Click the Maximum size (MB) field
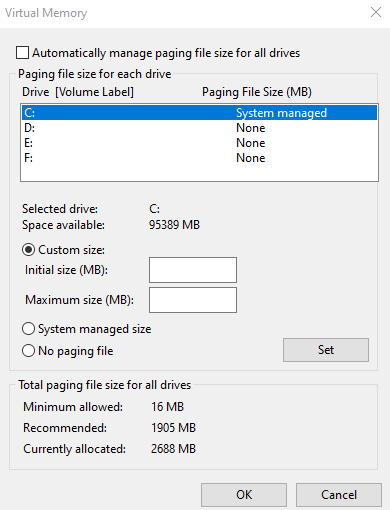 pos(193,300)
